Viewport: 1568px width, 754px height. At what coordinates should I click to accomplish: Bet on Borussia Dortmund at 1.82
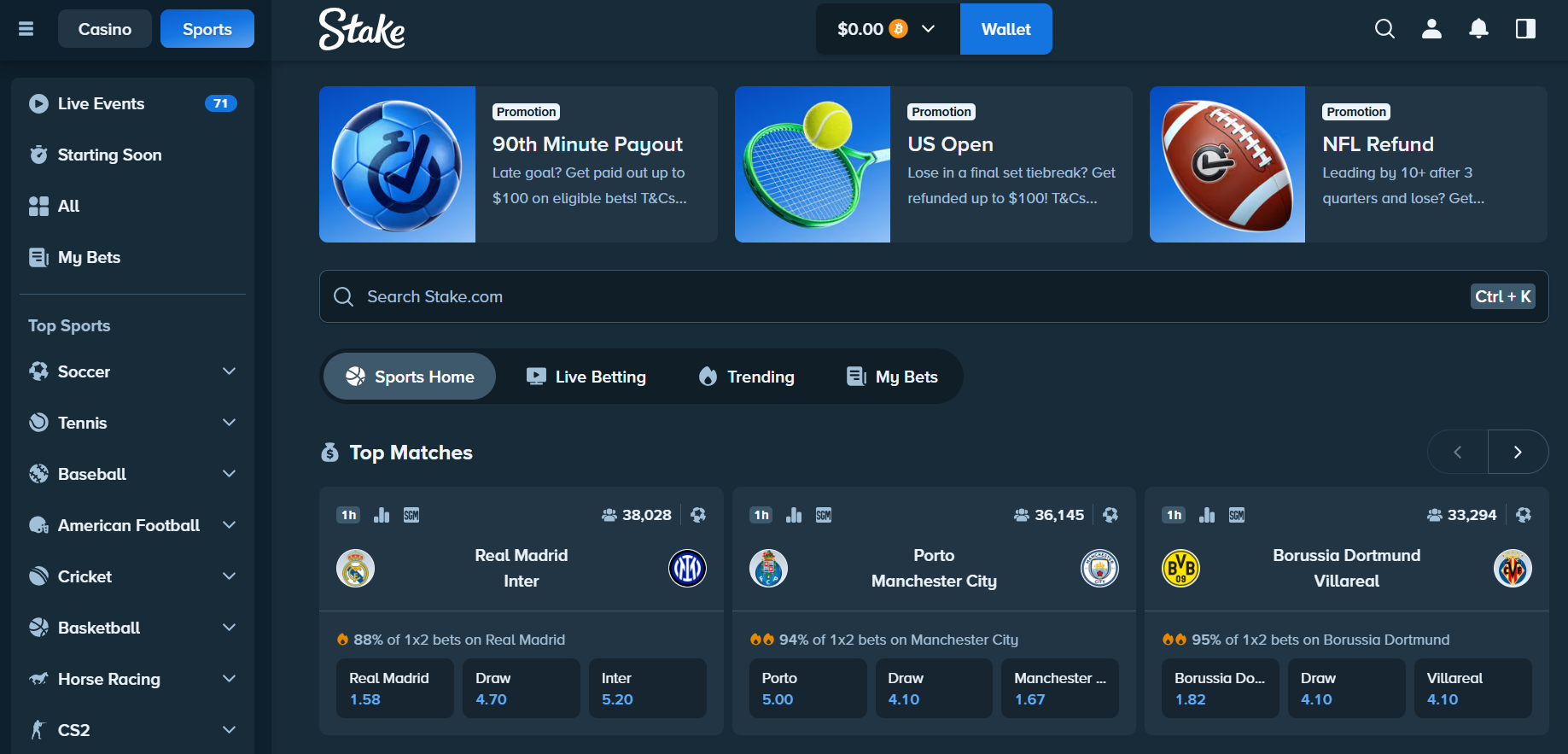pyautogui.click(x=1221, y=688)
